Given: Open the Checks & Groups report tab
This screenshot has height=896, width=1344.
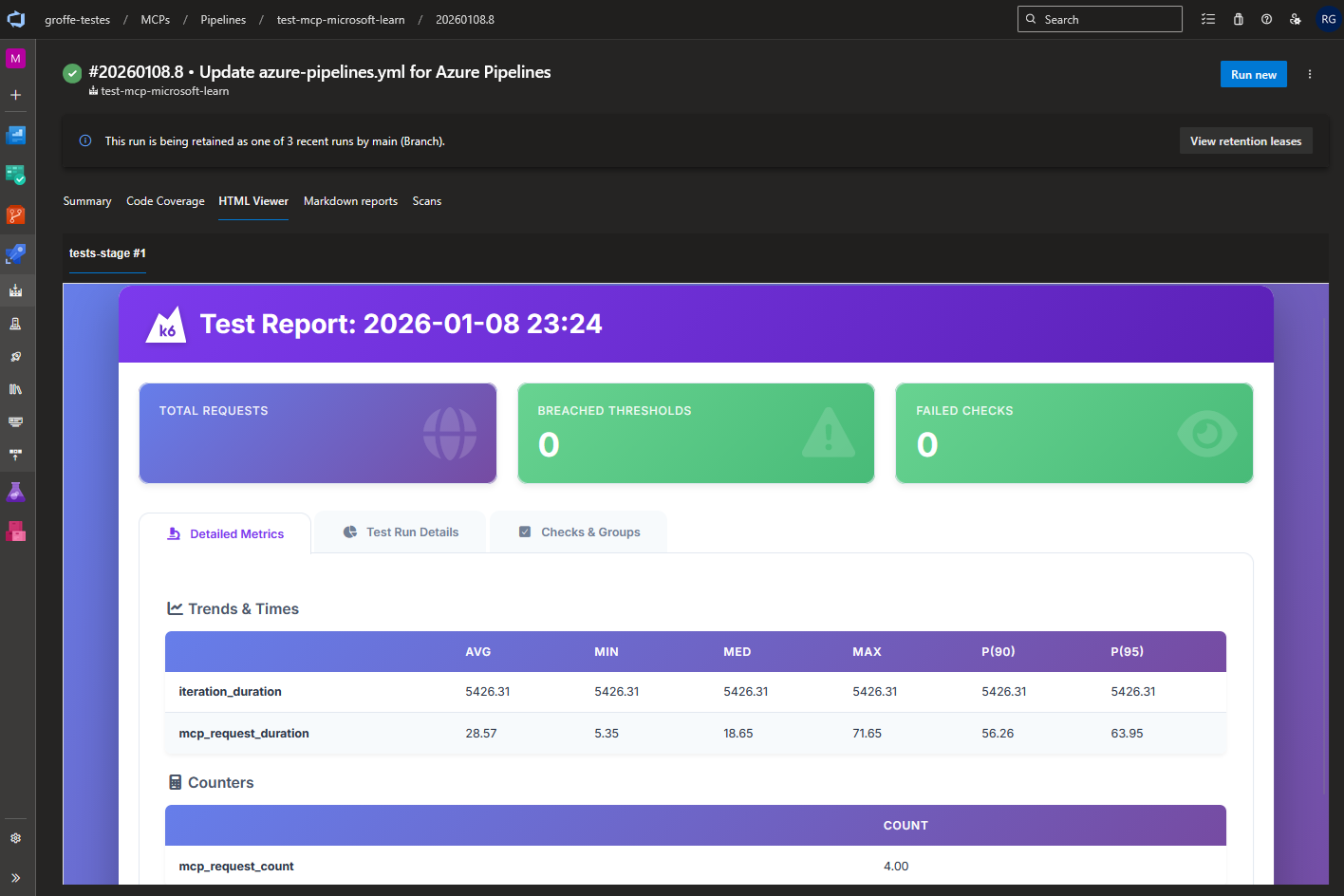Looking at the screenshot, I should point(579,532).
